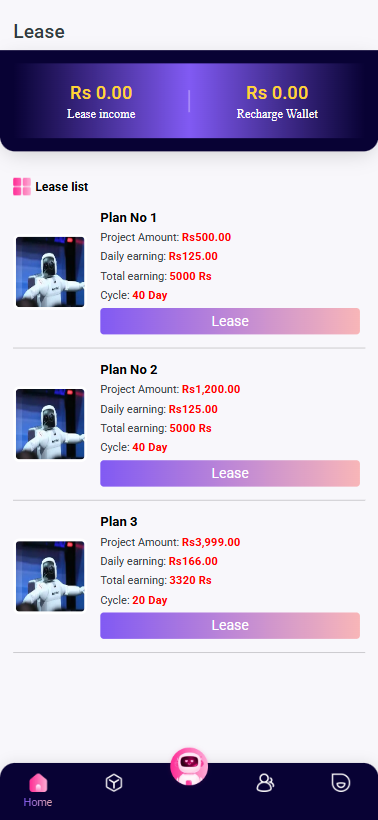The width and height of the screenshot is (378, 820).
Task: Tap the cube icon in bottom navigation
Action: (x=113, y=783)
